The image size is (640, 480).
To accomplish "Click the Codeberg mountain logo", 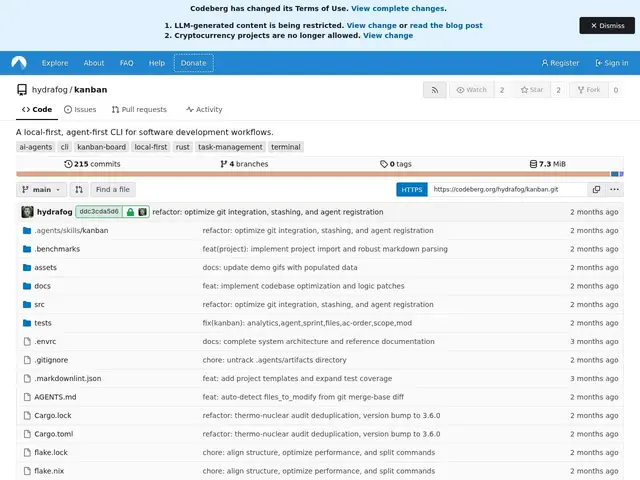I will (x=19, y=63).
